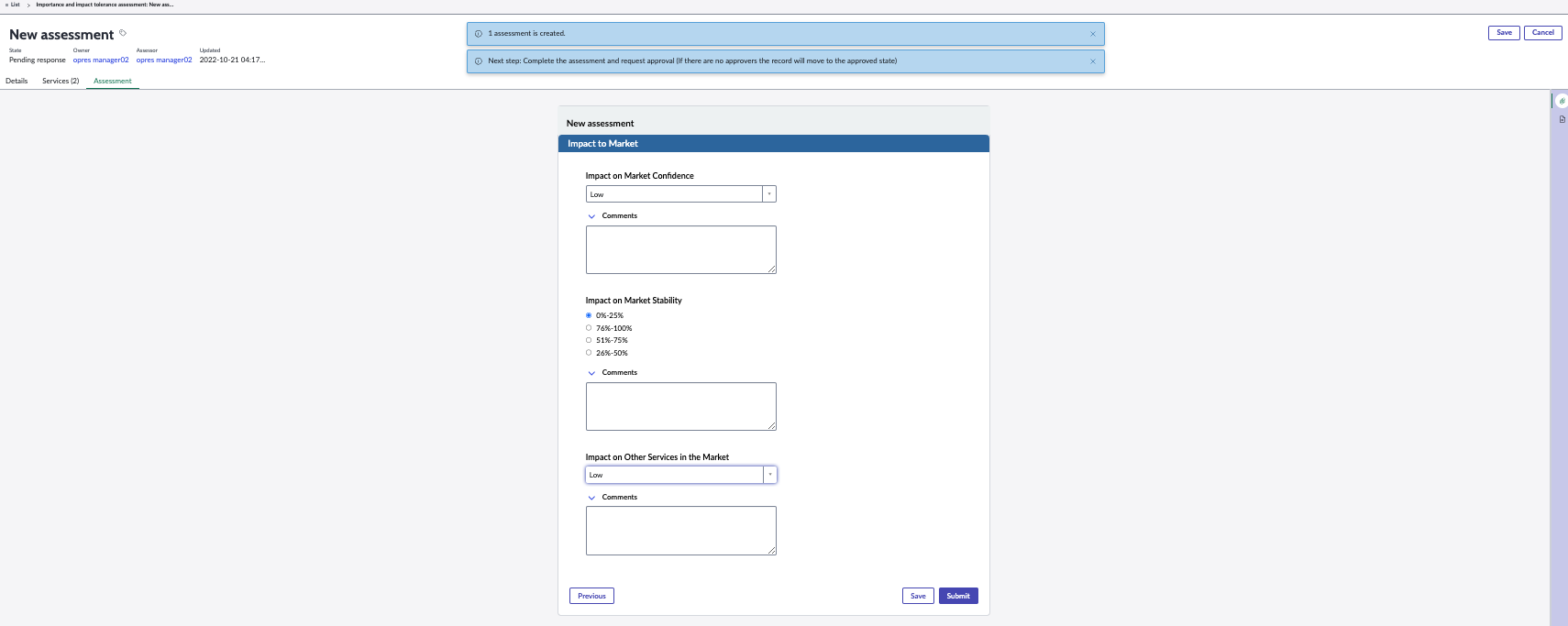Select the 26%-50% market stability option

tap(589, 353)
